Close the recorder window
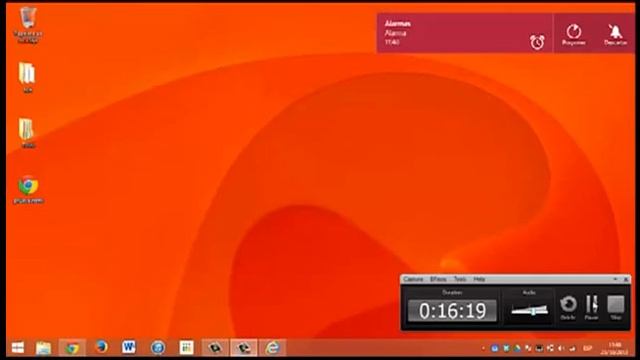The image size is (640, 360). (626, 279)
